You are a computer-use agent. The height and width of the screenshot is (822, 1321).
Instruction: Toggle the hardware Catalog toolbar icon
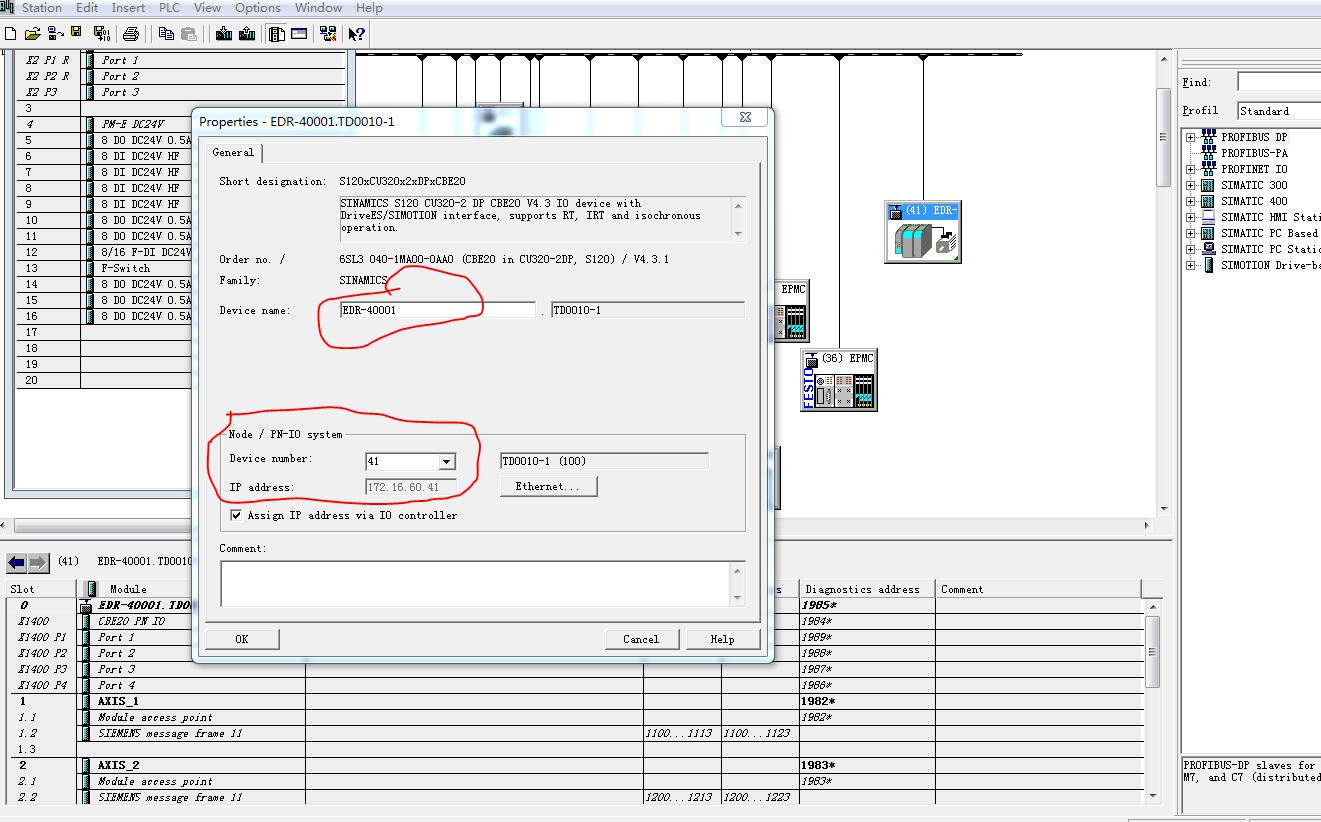coord(277,34)
